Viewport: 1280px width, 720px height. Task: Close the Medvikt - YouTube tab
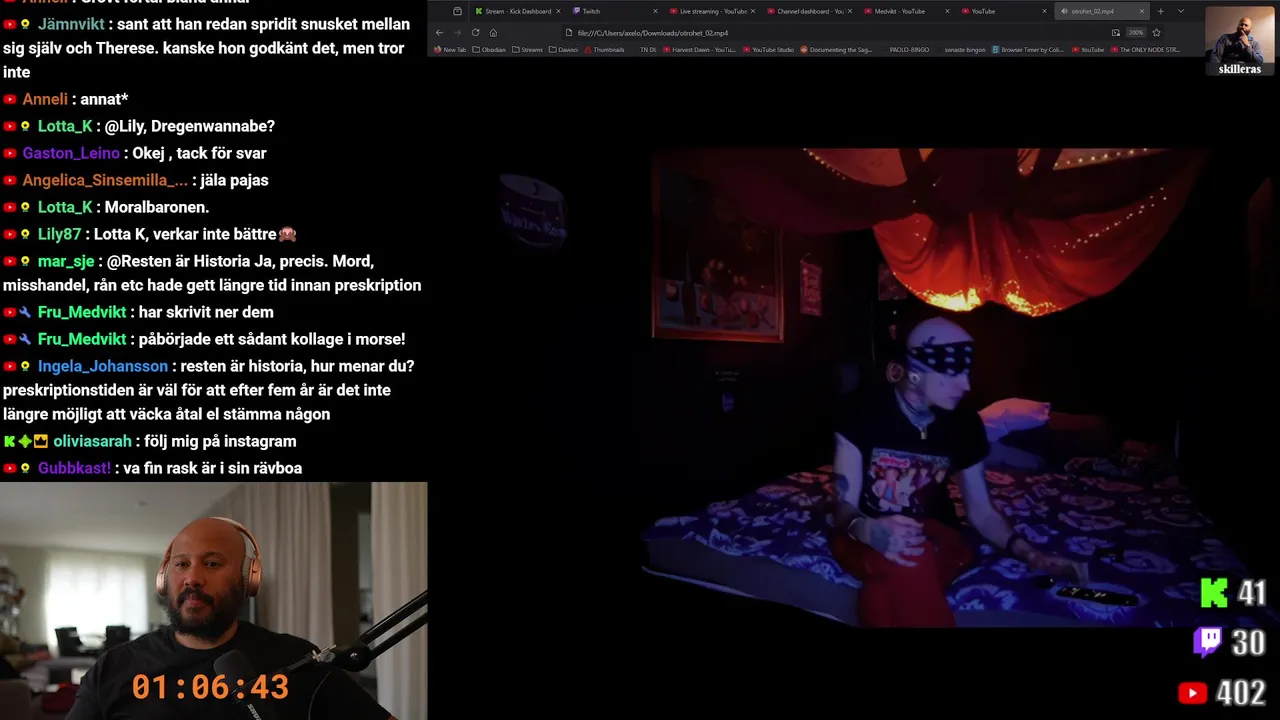pos(947,11)
